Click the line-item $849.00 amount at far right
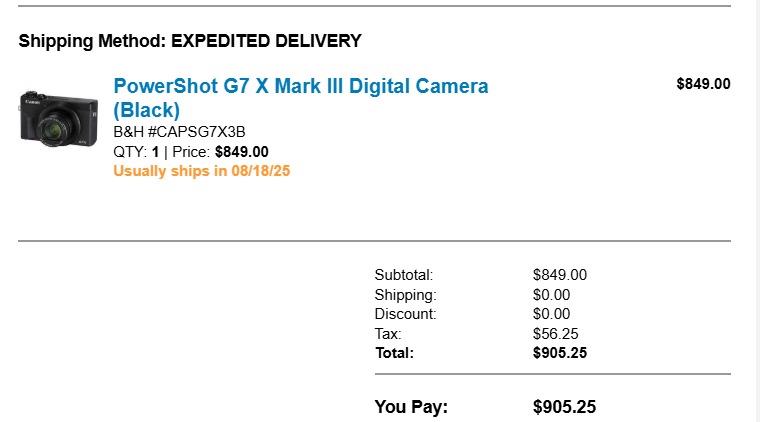 703,84
